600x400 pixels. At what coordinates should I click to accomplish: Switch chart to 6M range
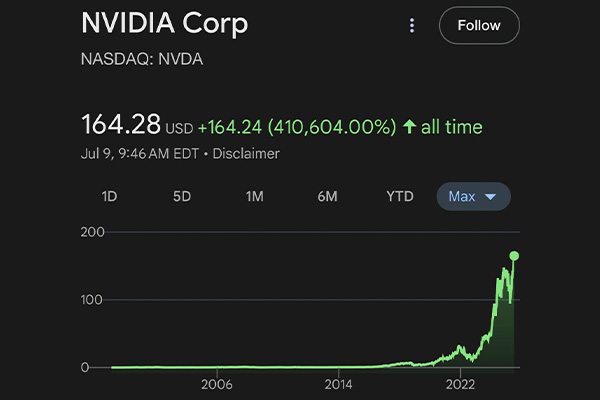327,196
